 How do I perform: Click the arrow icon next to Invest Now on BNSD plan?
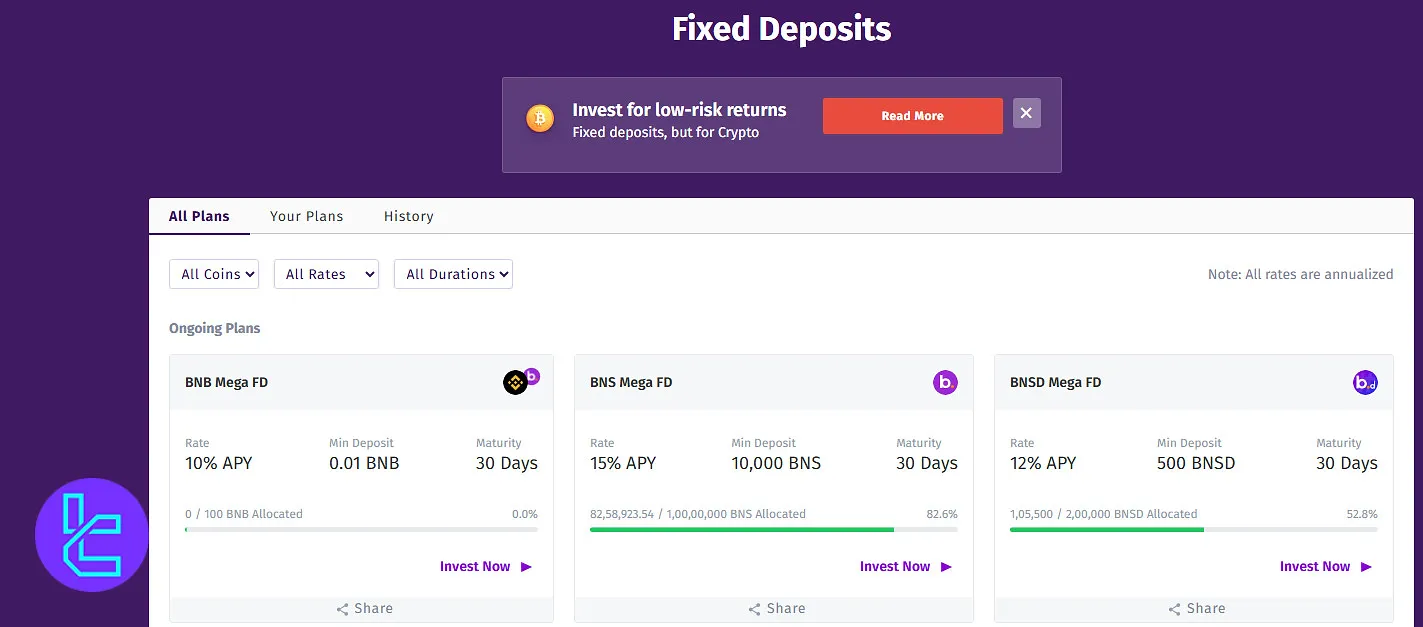(x=1367, y=566)
